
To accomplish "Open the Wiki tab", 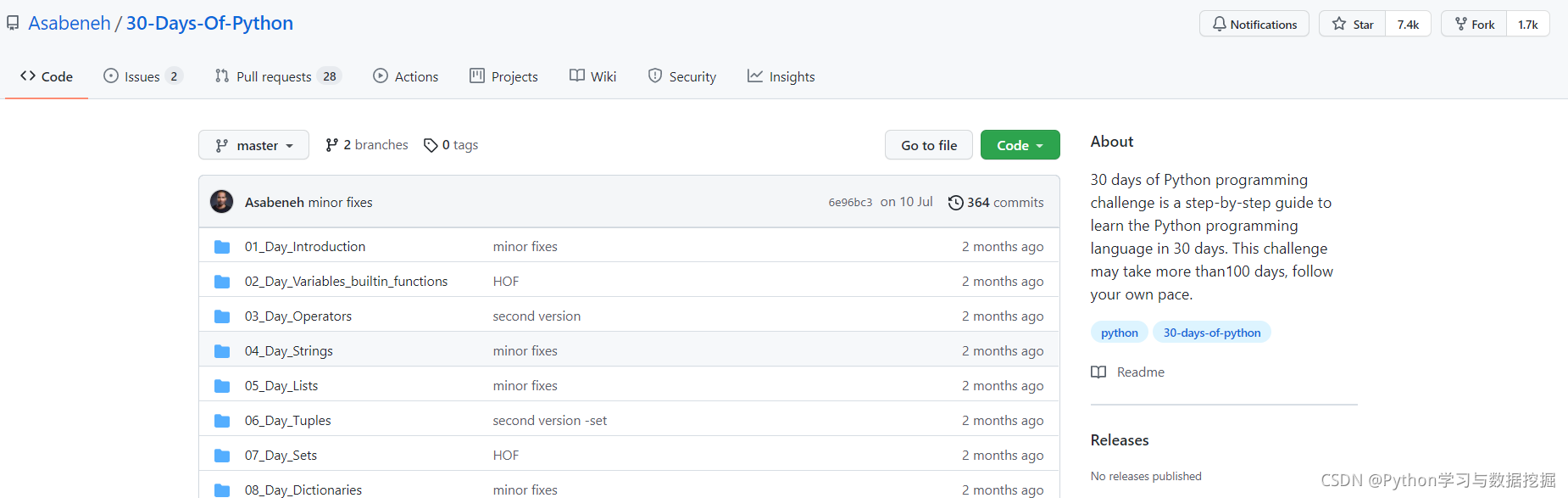I will 593,76.
